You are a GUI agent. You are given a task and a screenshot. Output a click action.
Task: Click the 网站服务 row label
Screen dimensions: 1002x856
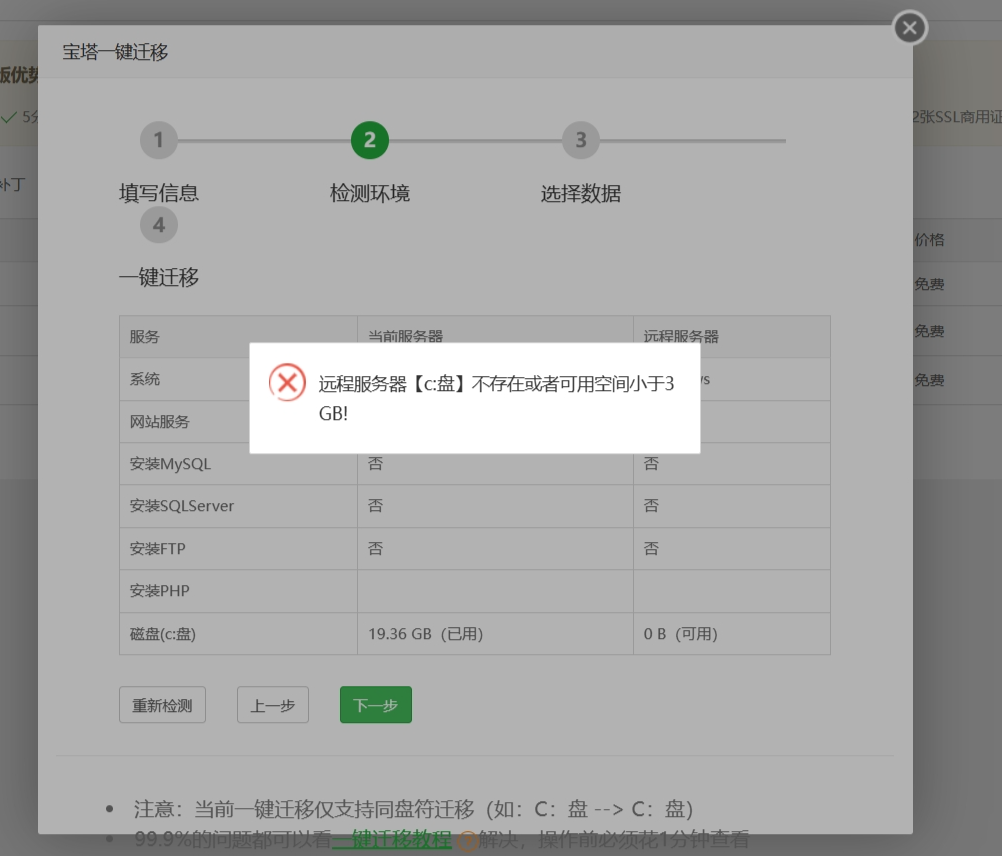[160, 422]
